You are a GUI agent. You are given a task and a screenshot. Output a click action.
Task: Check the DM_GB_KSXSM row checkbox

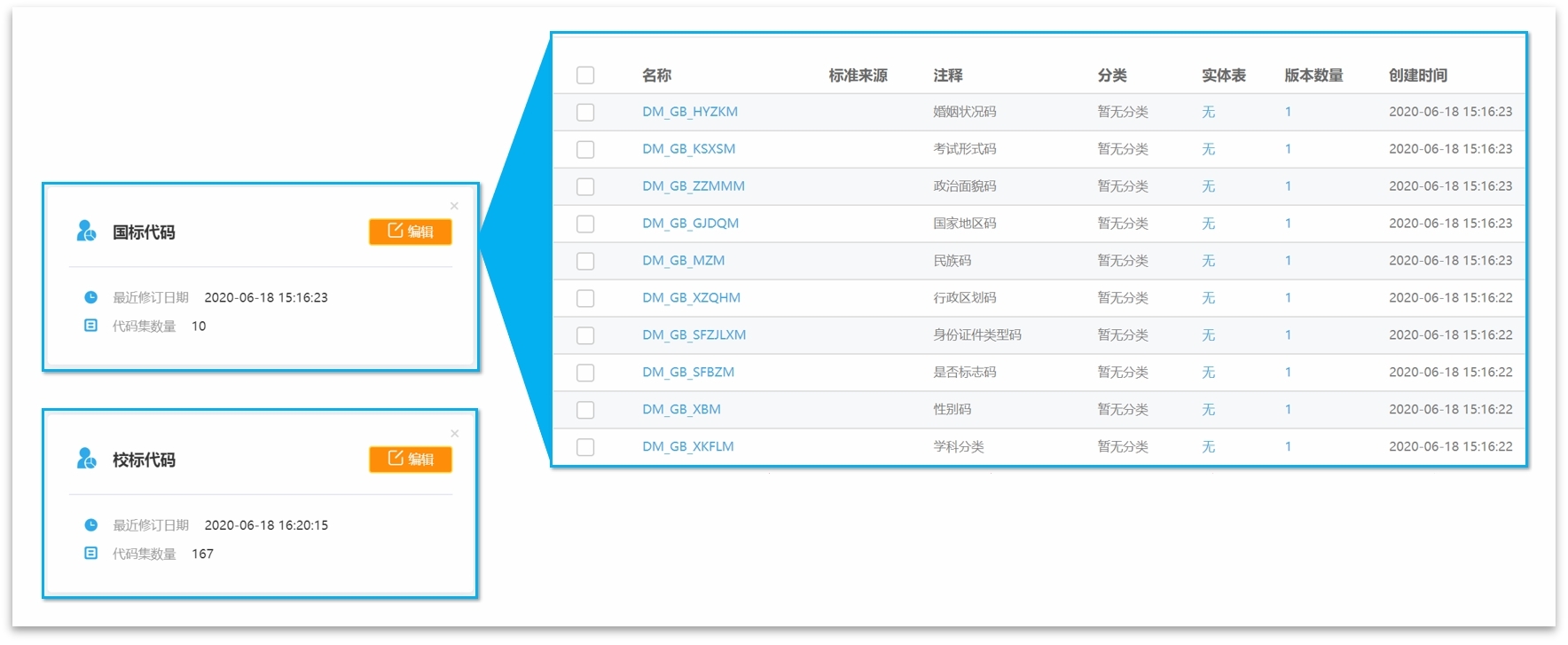585,150
